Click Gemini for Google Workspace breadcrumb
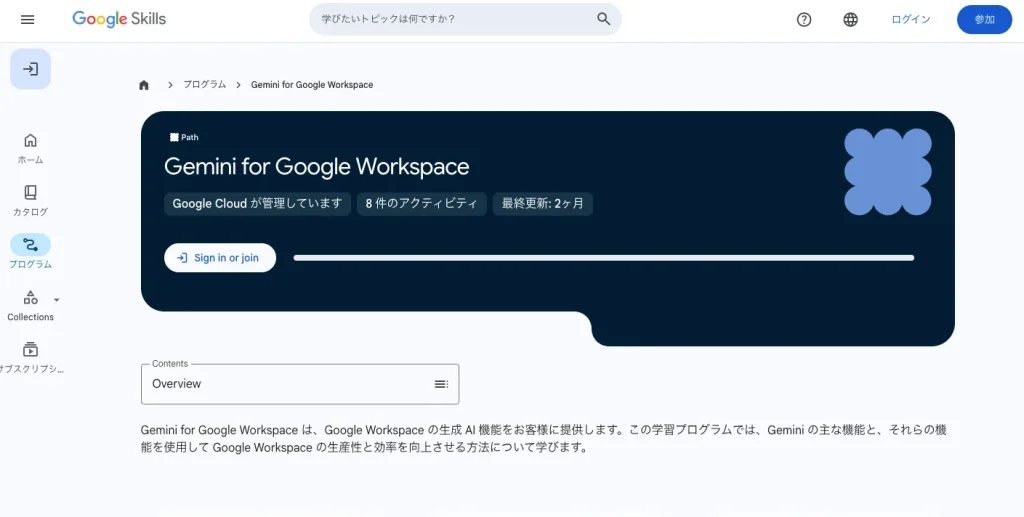 (312, 85)
